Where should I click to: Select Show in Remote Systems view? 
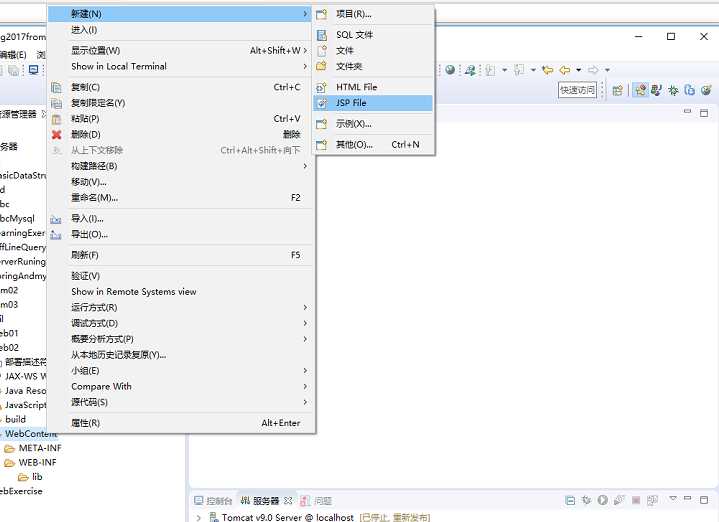point(181,292)
